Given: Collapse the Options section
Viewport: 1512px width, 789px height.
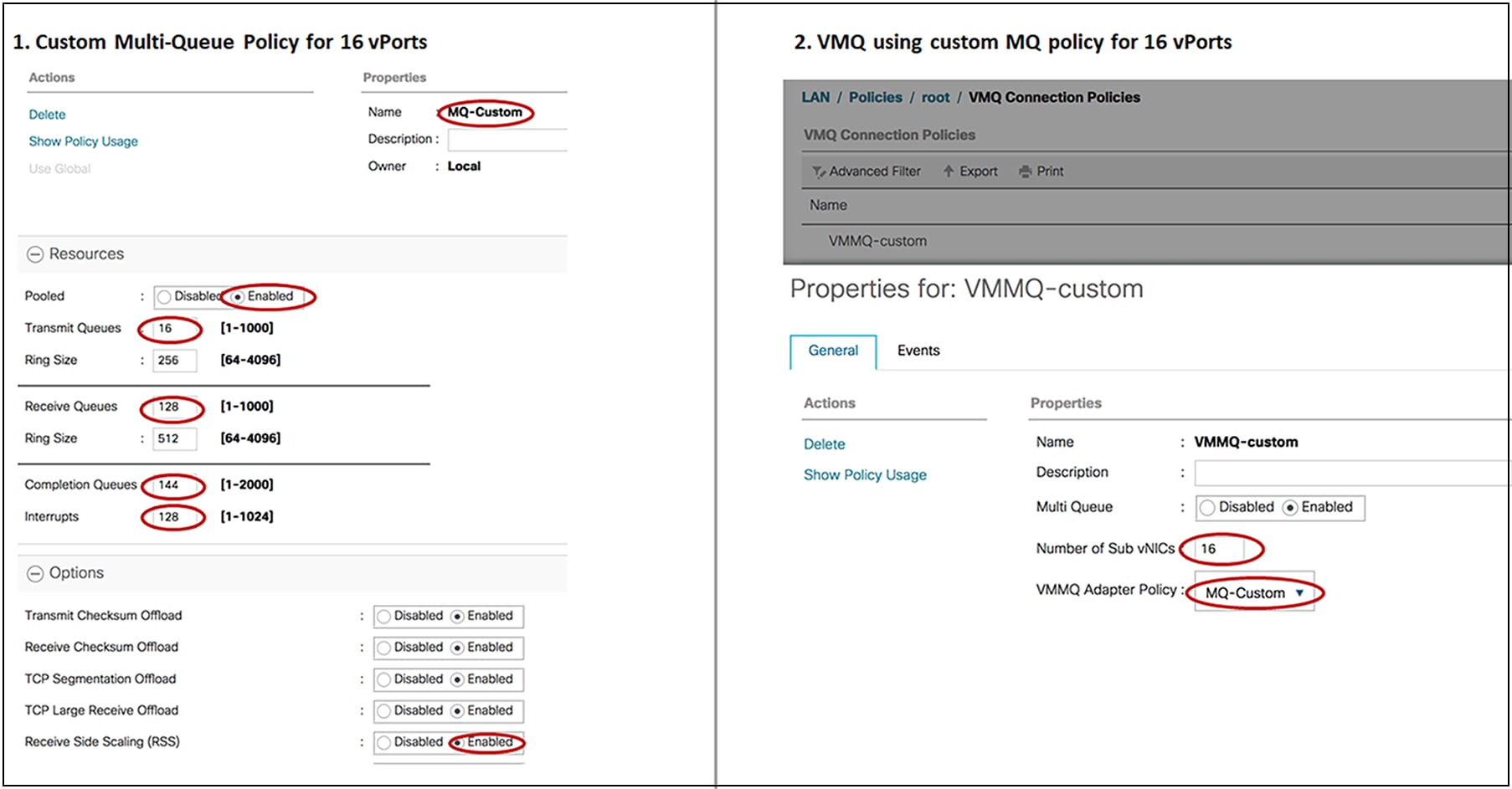Looking at the screenshot, I should point(35,573).
